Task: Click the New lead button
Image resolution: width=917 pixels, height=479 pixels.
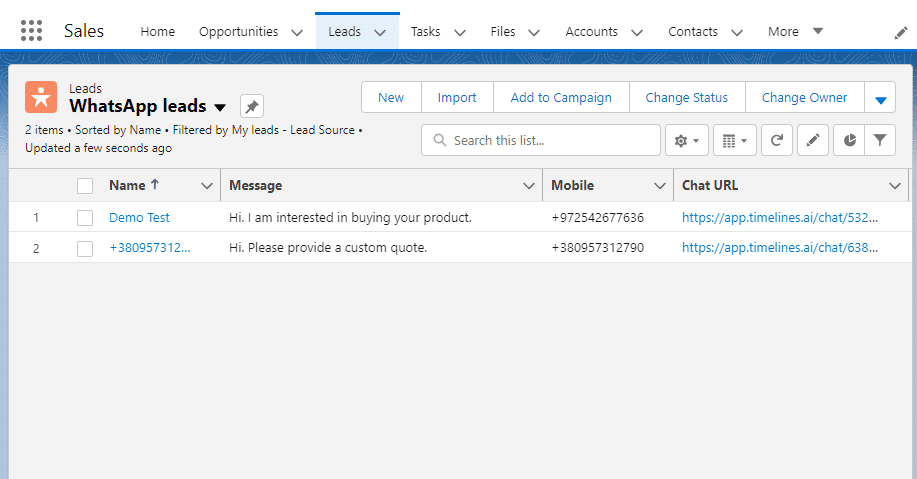Action: pyautogui.click(x=391, y=97)
